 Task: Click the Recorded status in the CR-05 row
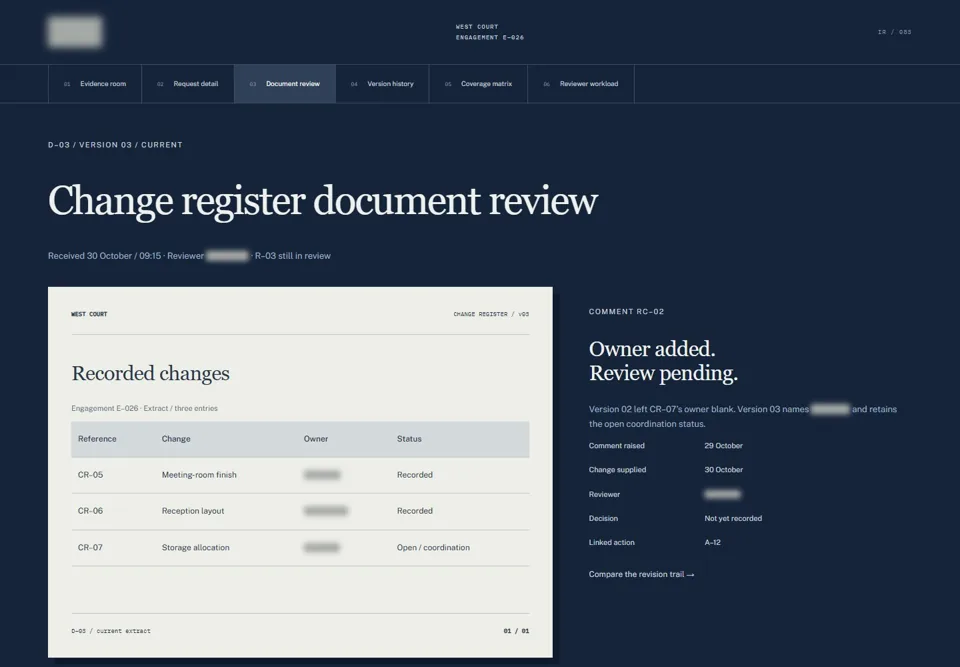(414, 475)
